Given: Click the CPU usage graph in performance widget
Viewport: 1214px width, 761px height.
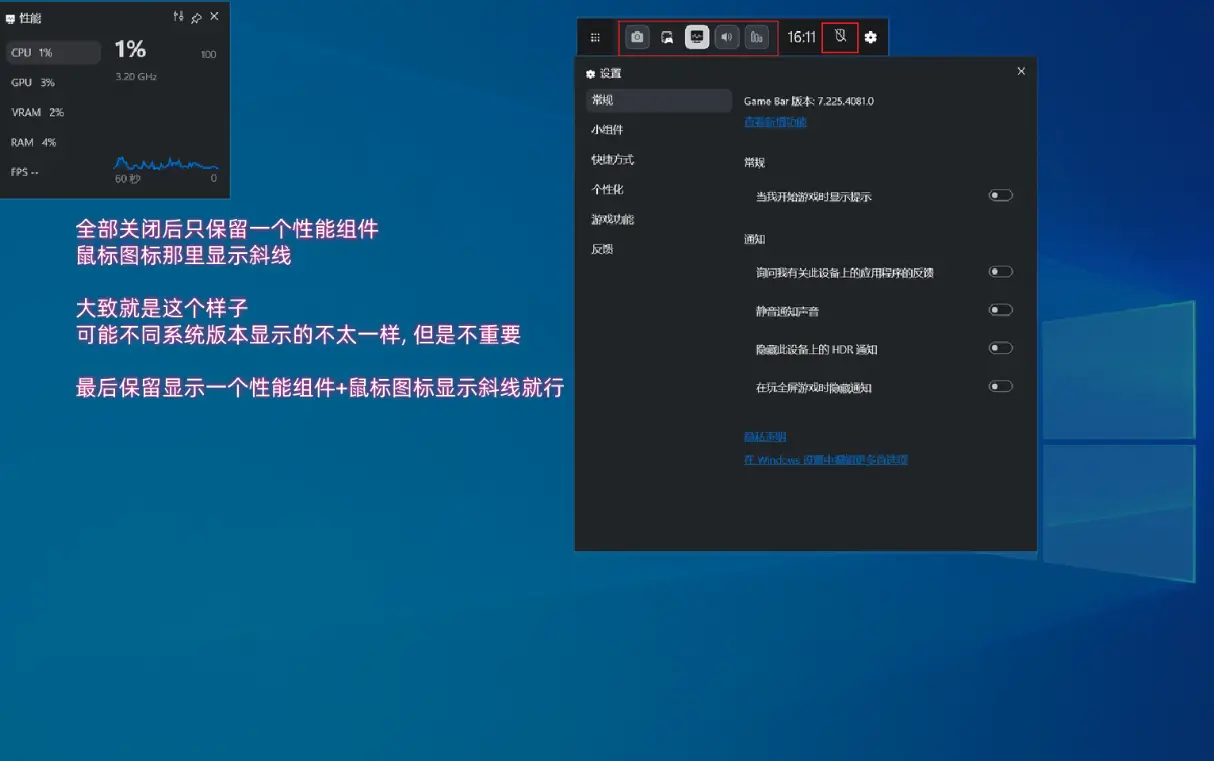Looking at the screenshot, I should (166, 162).
